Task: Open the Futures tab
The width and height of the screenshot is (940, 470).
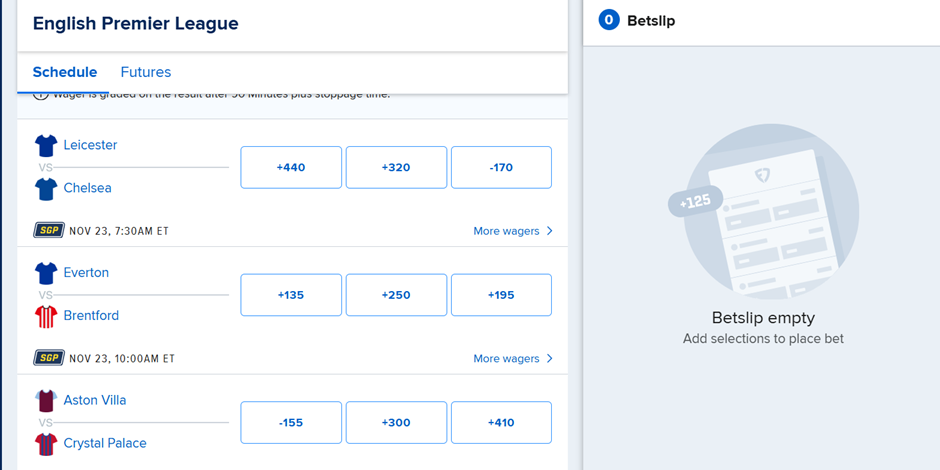Action: pos(146,73)
